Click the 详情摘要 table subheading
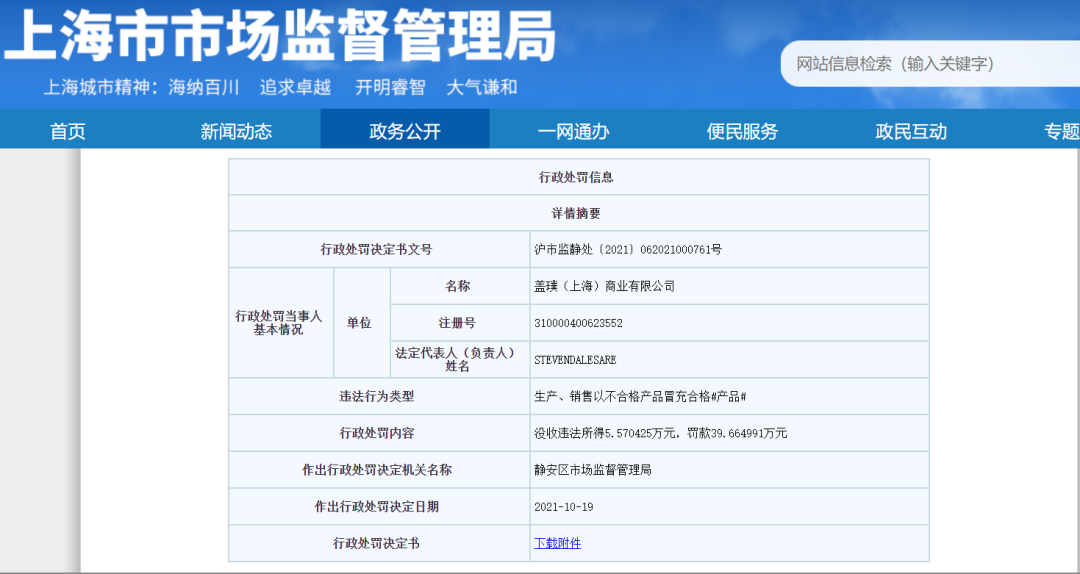 coord(576,213)
